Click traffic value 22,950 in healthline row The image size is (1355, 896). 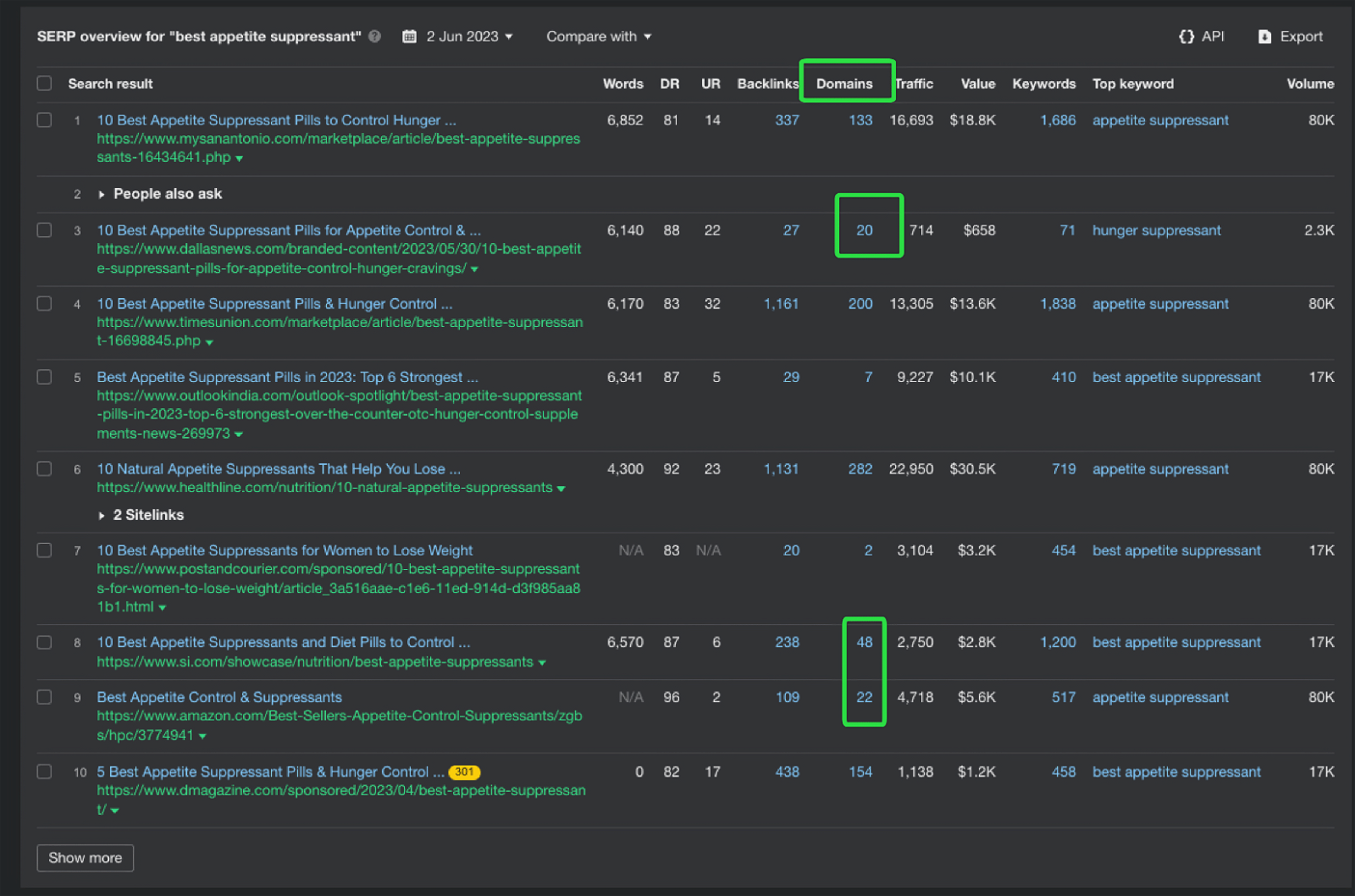pos(911,469)
